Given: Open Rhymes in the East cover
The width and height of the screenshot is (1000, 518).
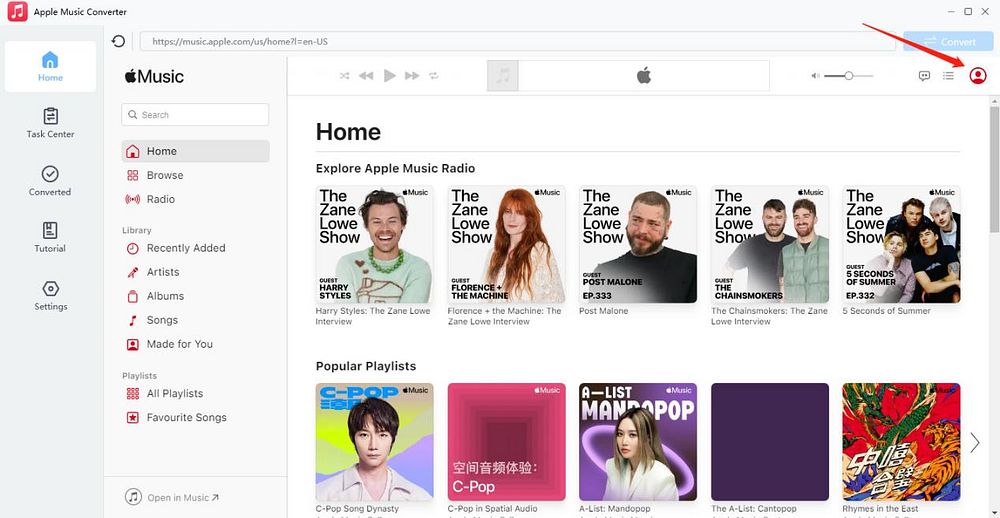Looking at the screenshot, I should (x=901, y=441).
